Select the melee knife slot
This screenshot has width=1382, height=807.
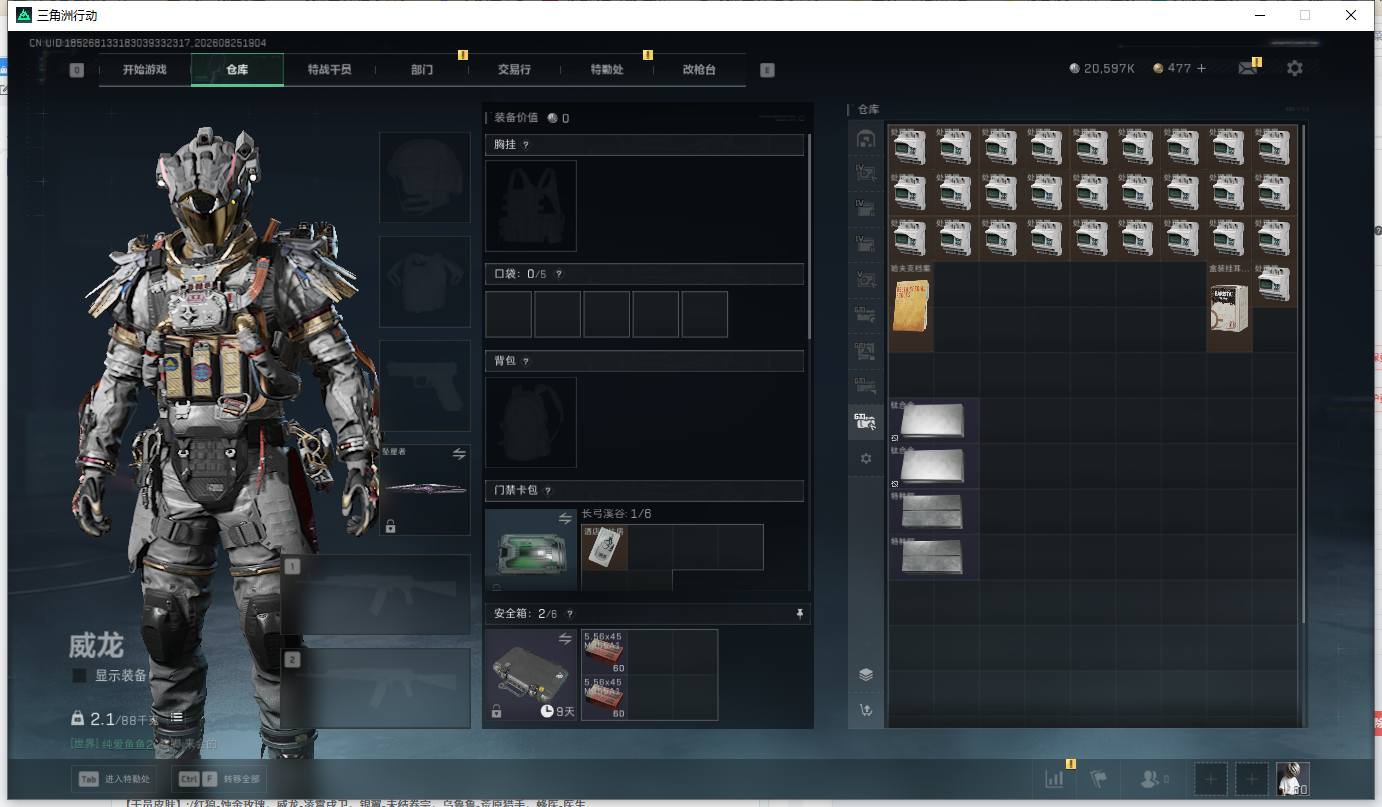click(425, 489)
